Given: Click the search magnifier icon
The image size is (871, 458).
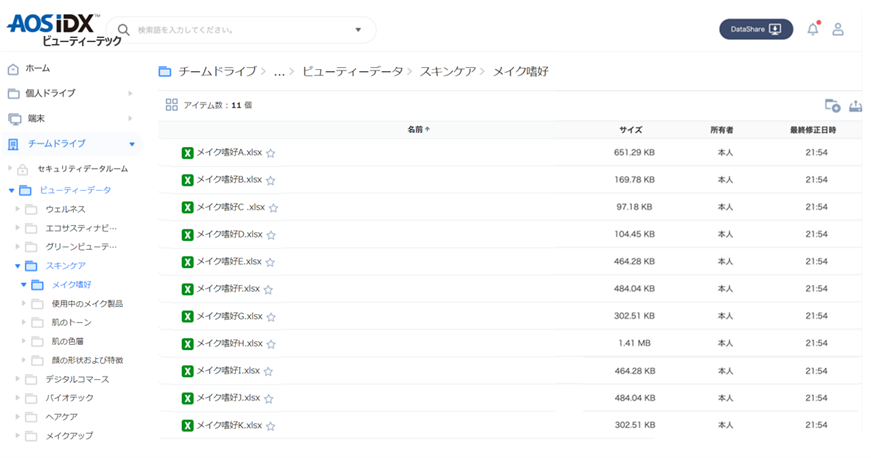Looking at the screenshot, I should tap(124, 30).
